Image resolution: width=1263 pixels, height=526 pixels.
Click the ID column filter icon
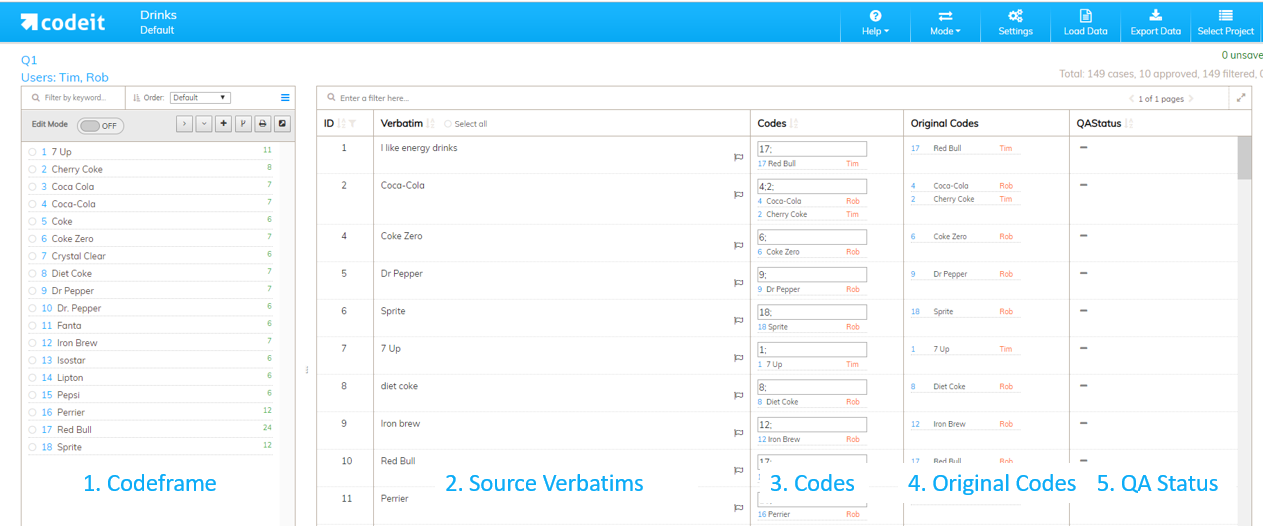click(352, 124)
